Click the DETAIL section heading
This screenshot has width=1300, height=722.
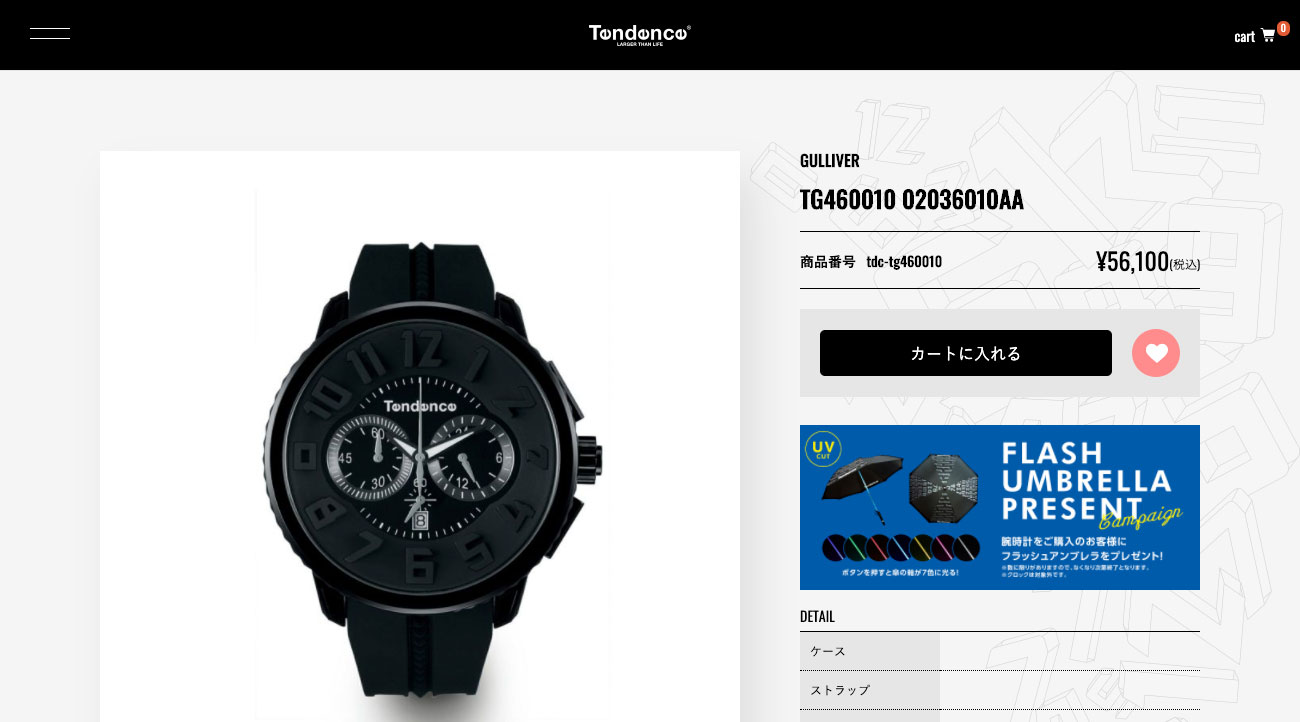tap(817, 616)
